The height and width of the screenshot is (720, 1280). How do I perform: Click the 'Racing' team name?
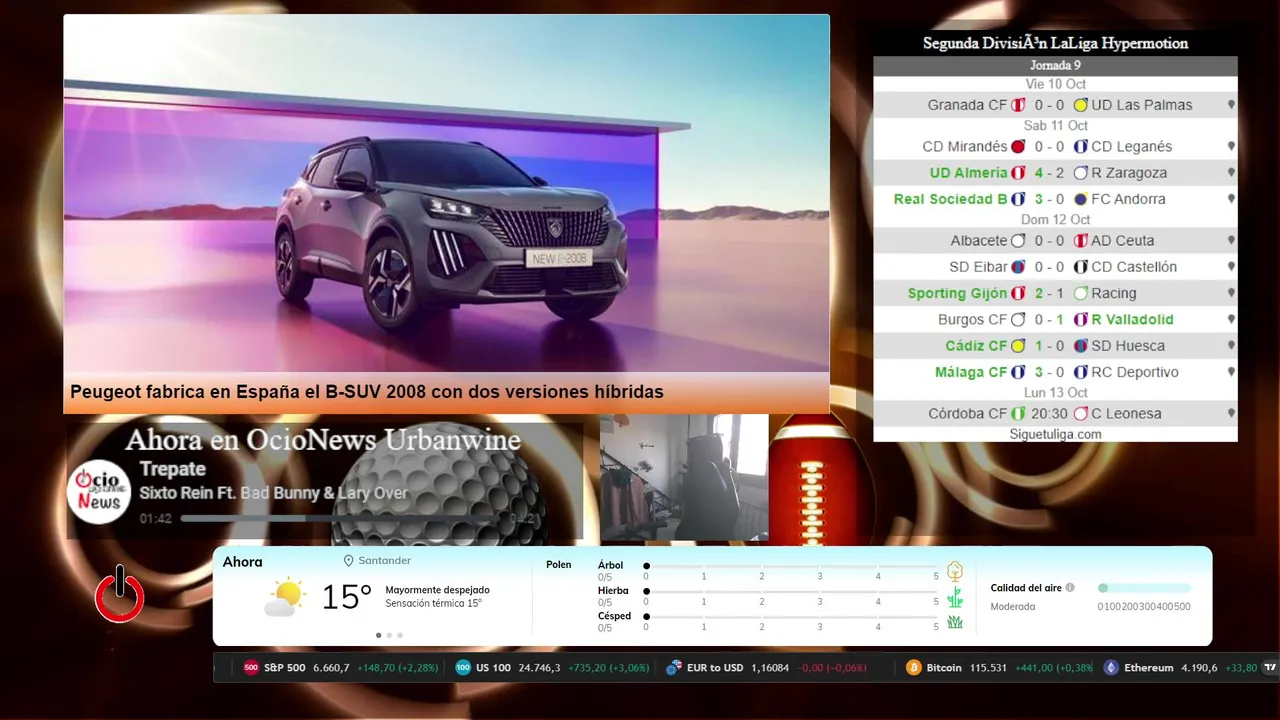(x=1114, y=293)
